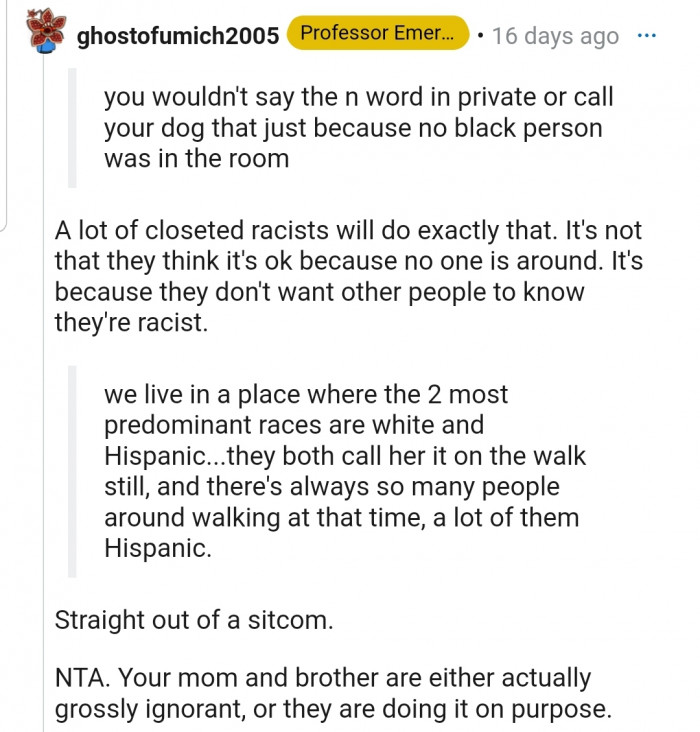The width and height of the screenshot is (700, 732).
Task: Click the line "was in the room"
Action: tap(196, 160)
